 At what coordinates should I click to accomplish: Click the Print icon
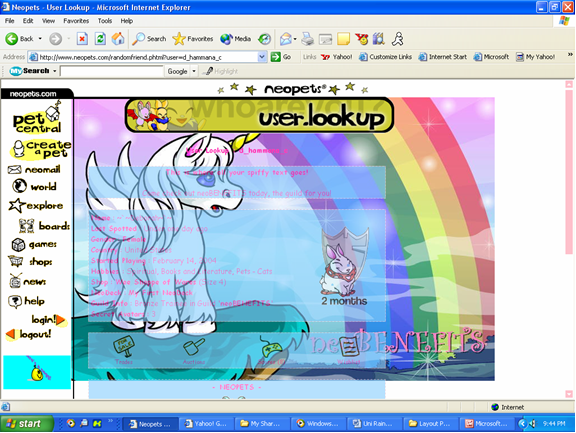(307, 39)
